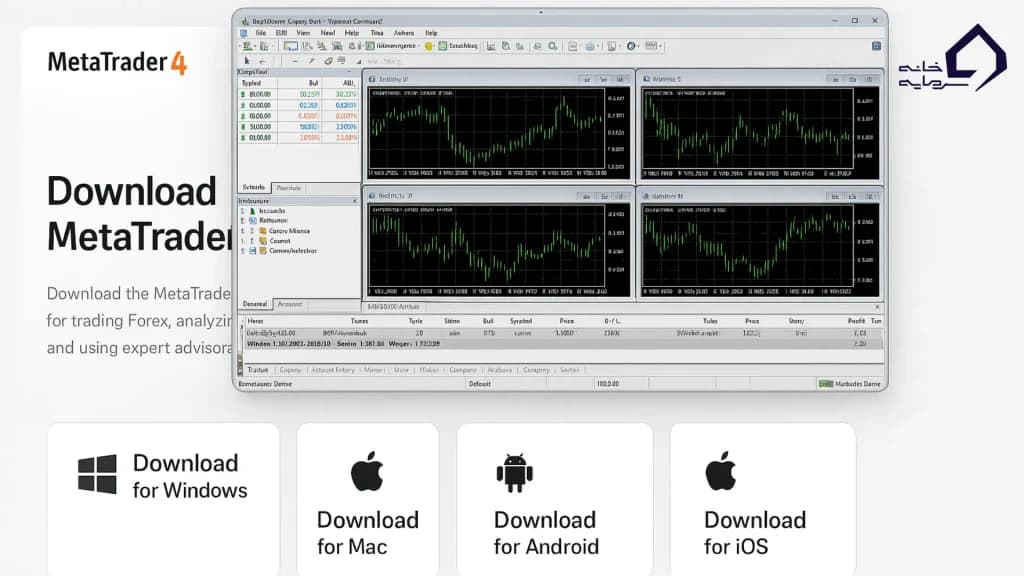Click the yellow round icon in the toolbar

[428, 46]
